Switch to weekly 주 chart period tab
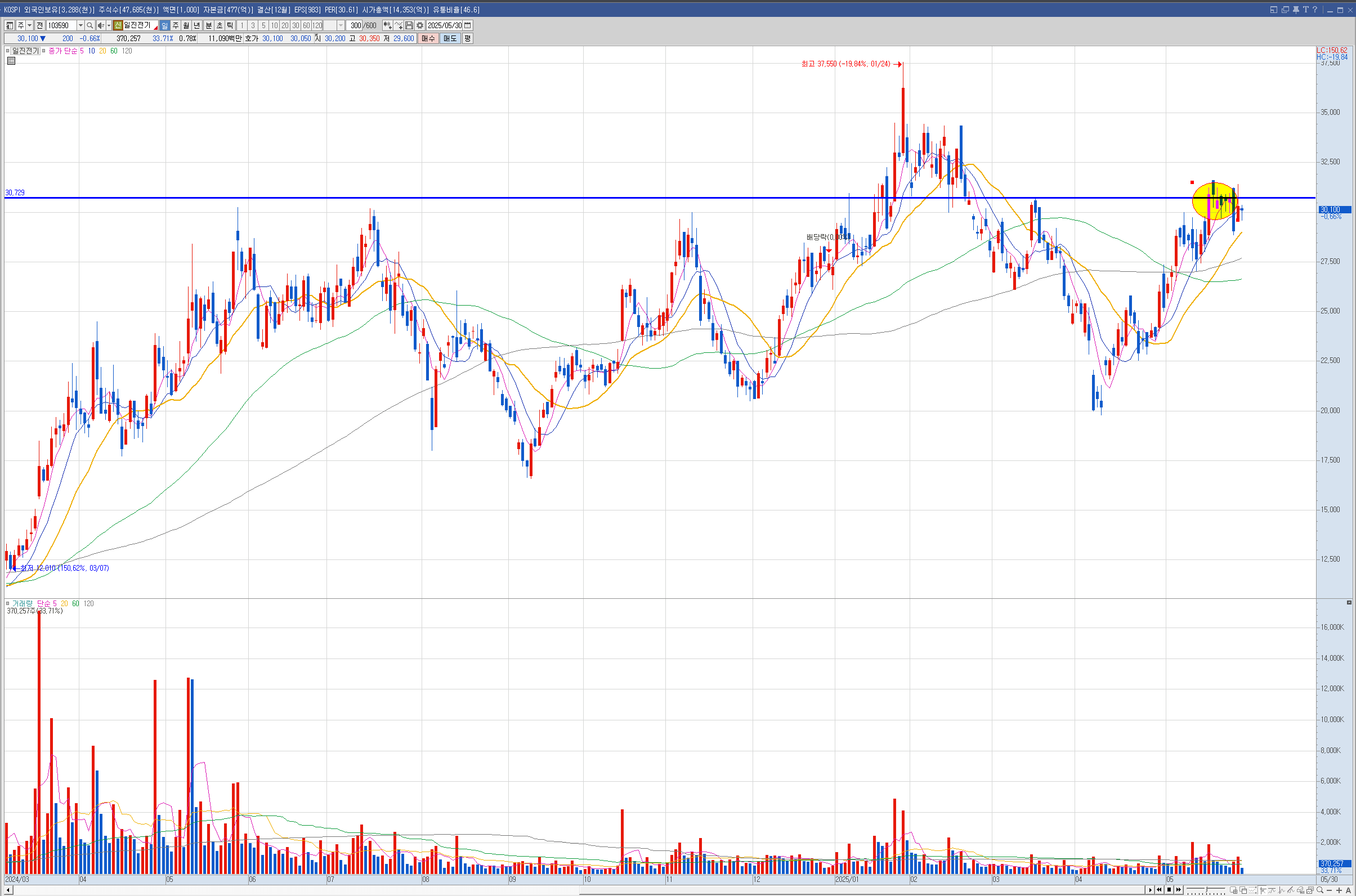1356x896 pixels. pyautogui.click(x=176, y=26)
